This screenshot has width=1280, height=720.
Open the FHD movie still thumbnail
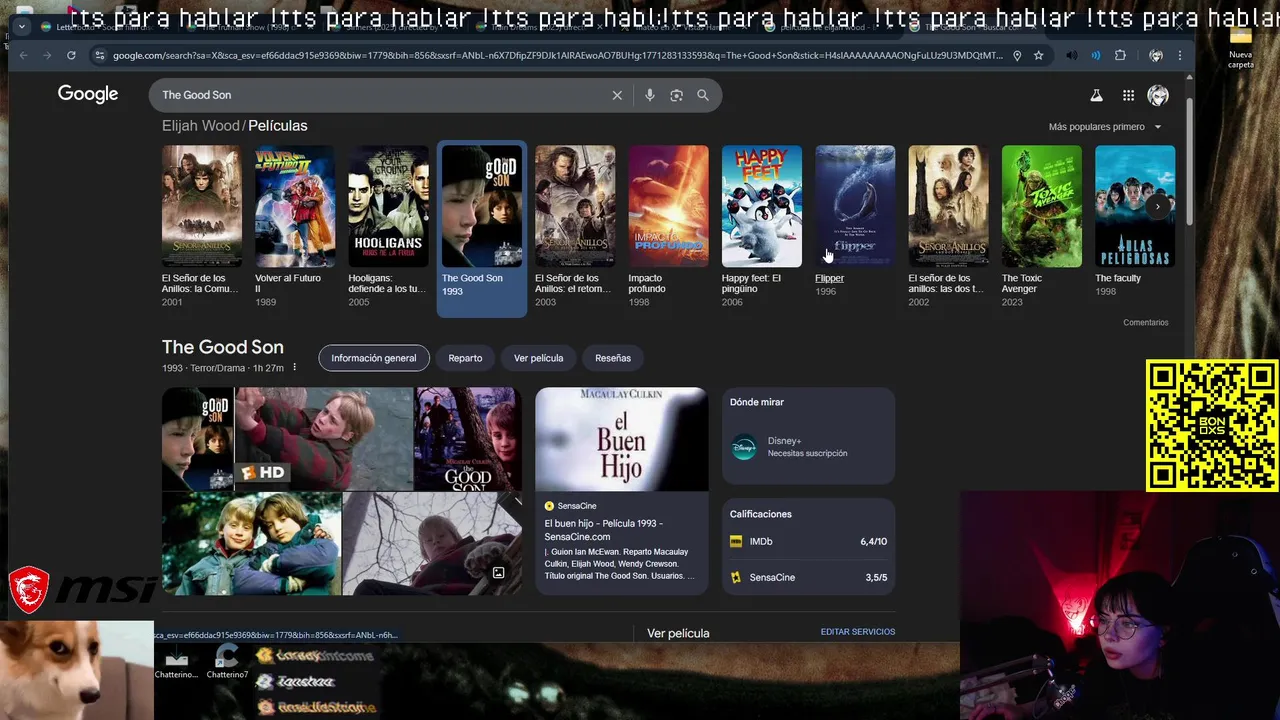[323, 439]
